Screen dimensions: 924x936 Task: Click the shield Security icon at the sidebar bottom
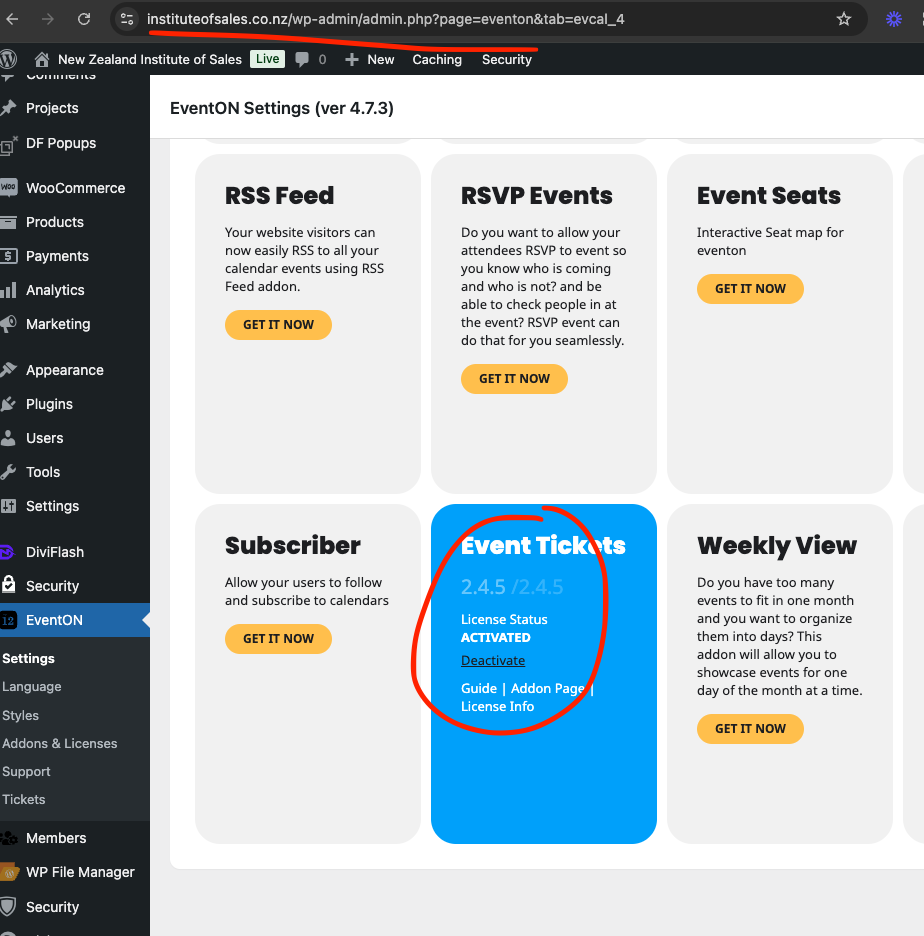click(8, 906)
